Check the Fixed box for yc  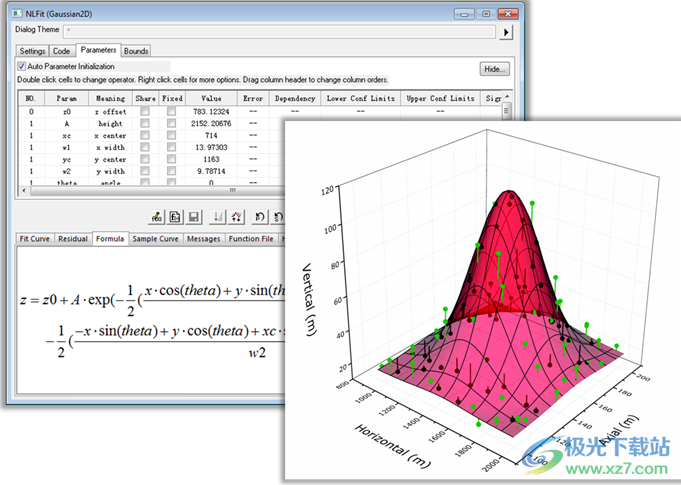pos(172,159)
